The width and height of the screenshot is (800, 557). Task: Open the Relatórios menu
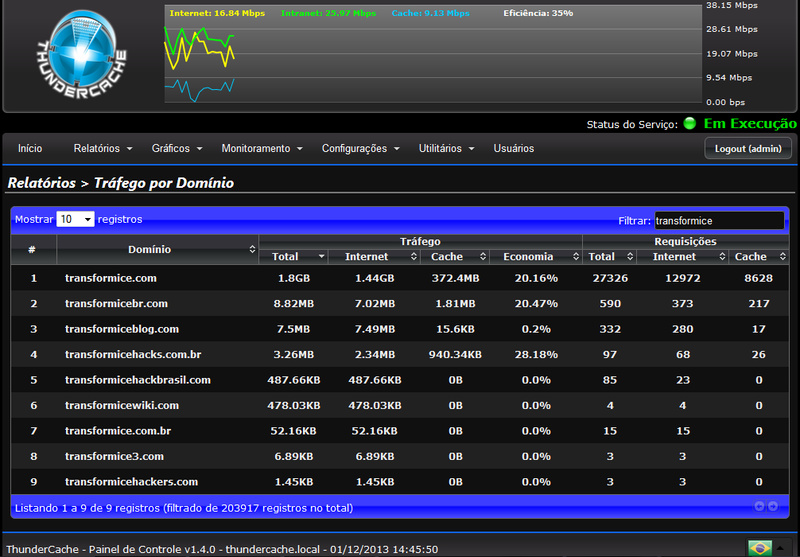(103, 148)
